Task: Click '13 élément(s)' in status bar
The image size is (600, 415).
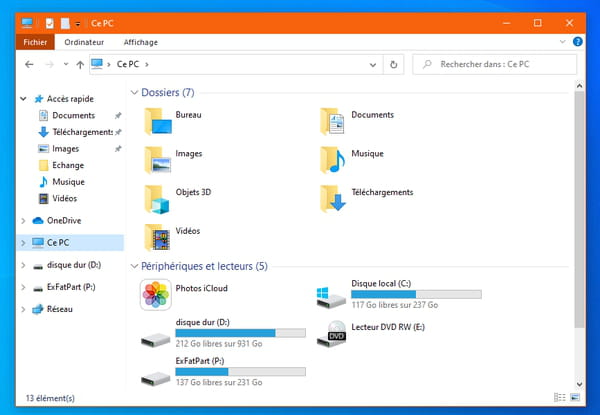Action: tap(50, 398)
